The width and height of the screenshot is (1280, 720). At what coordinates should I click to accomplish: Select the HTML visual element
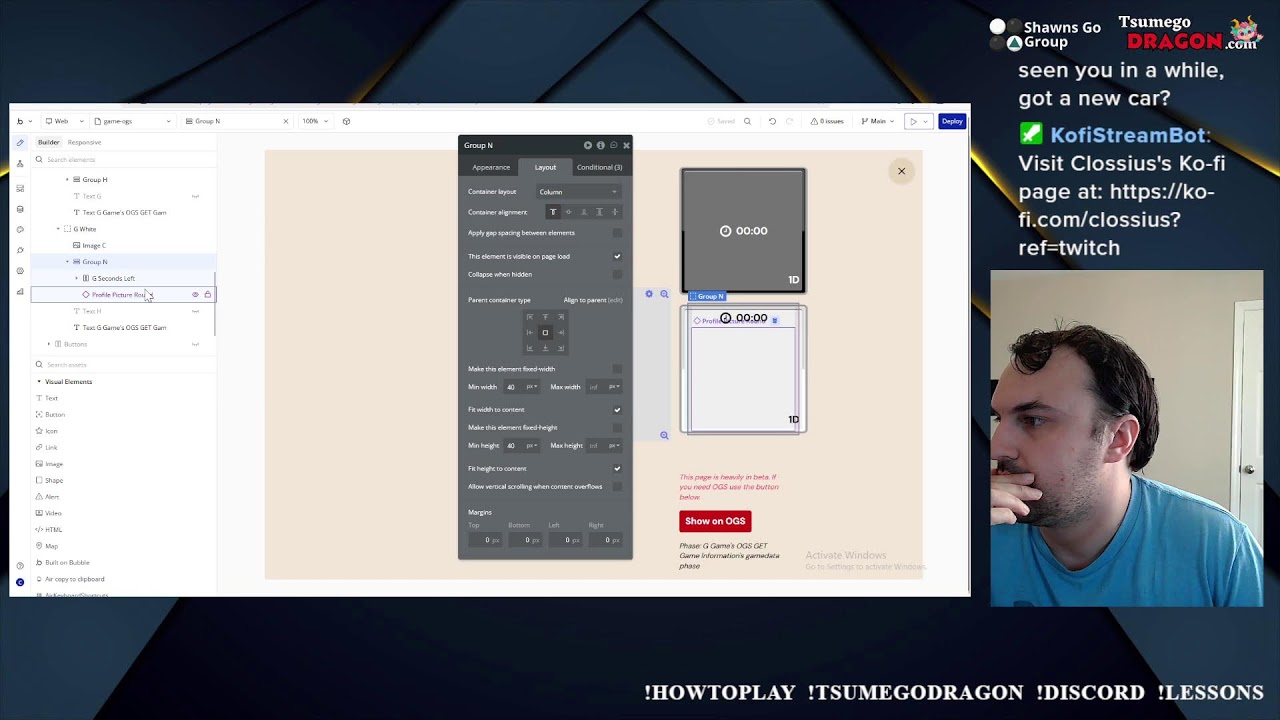tap(48, 529)
